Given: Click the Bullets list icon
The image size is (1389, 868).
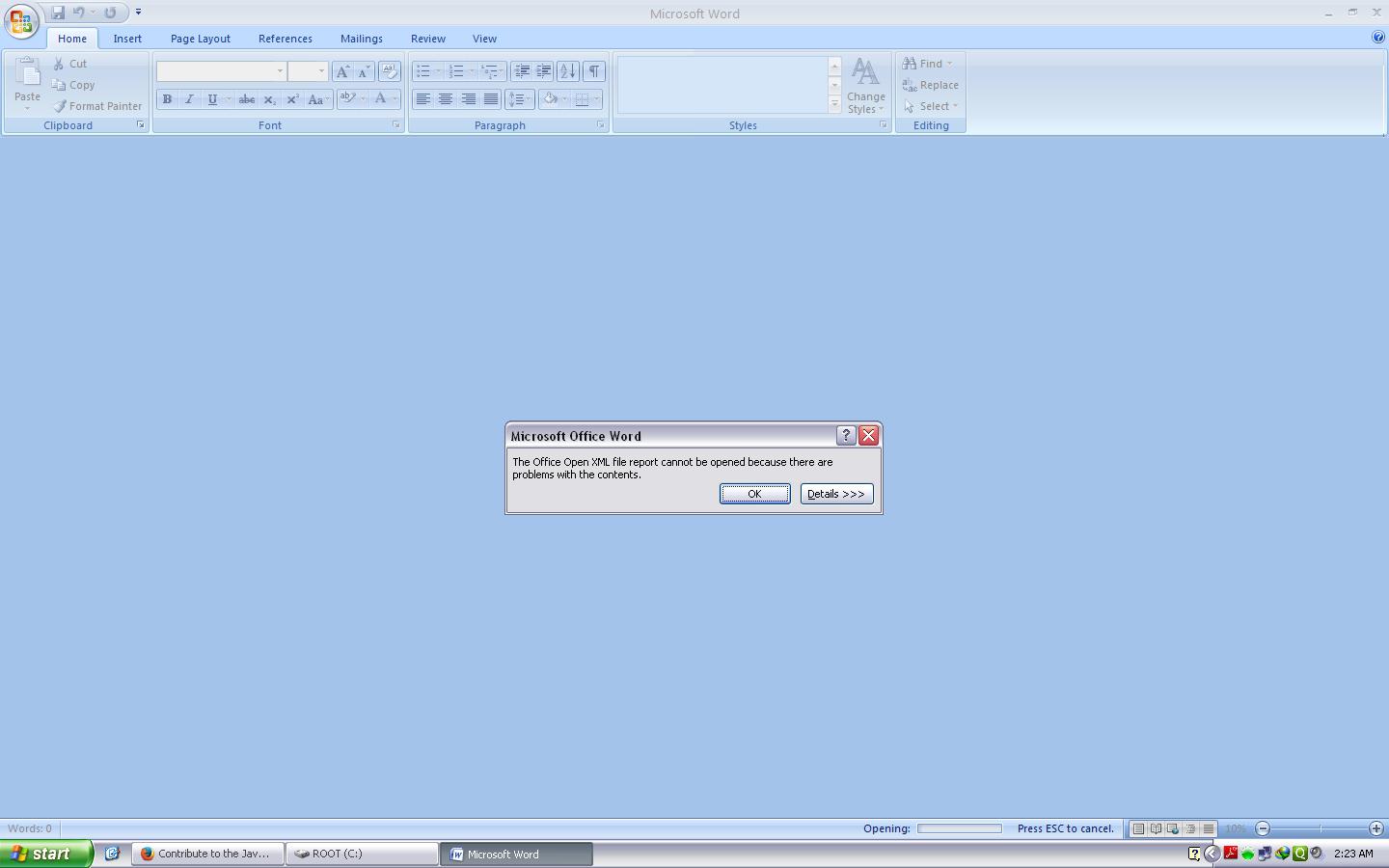Looking at the screenshot, I should click(422, 71).
